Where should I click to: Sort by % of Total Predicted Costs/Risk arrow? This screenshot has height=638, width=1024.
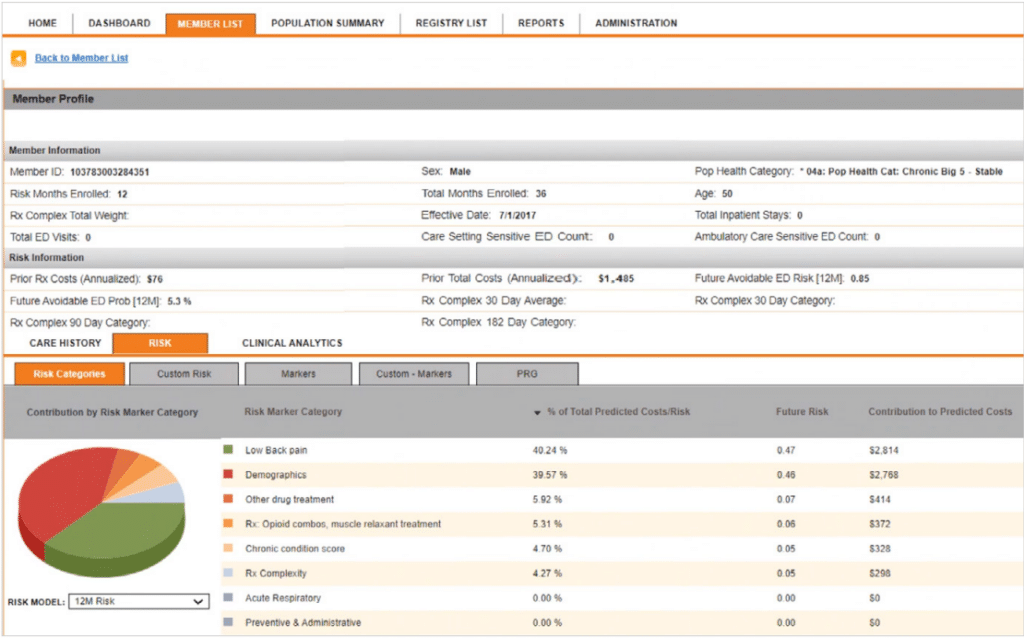pyautogui.click(x=537, y=413)
